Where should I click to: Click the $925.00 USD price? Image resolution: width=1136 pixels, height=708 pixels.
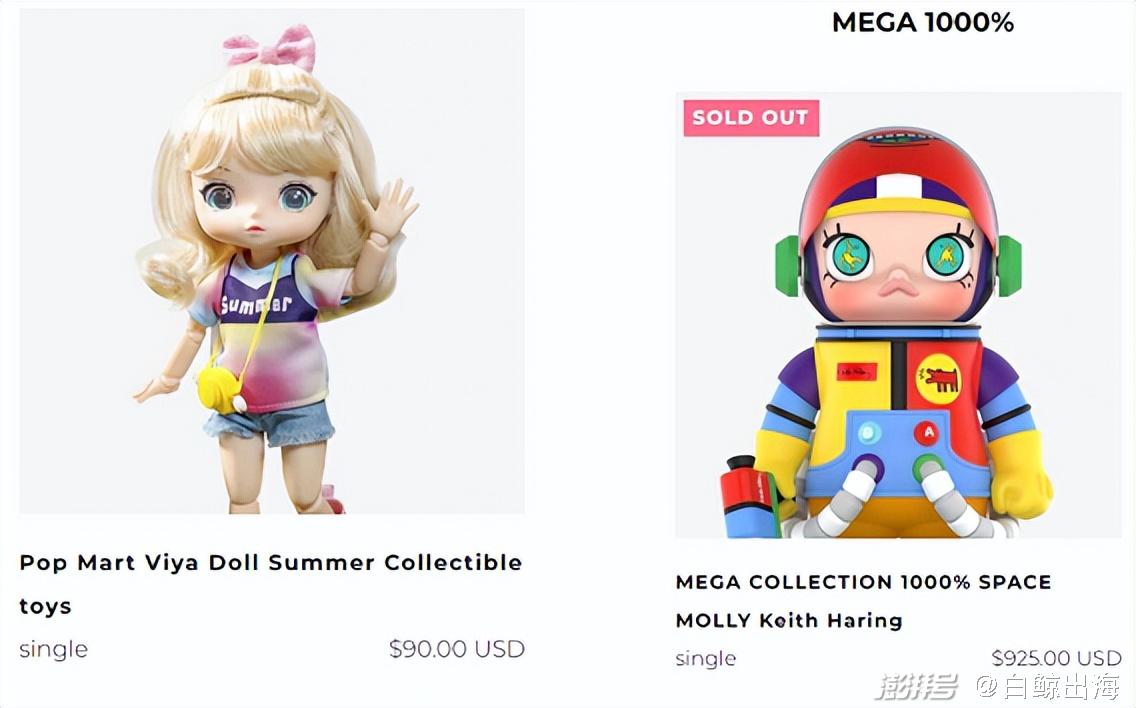tap(1056, 658)
